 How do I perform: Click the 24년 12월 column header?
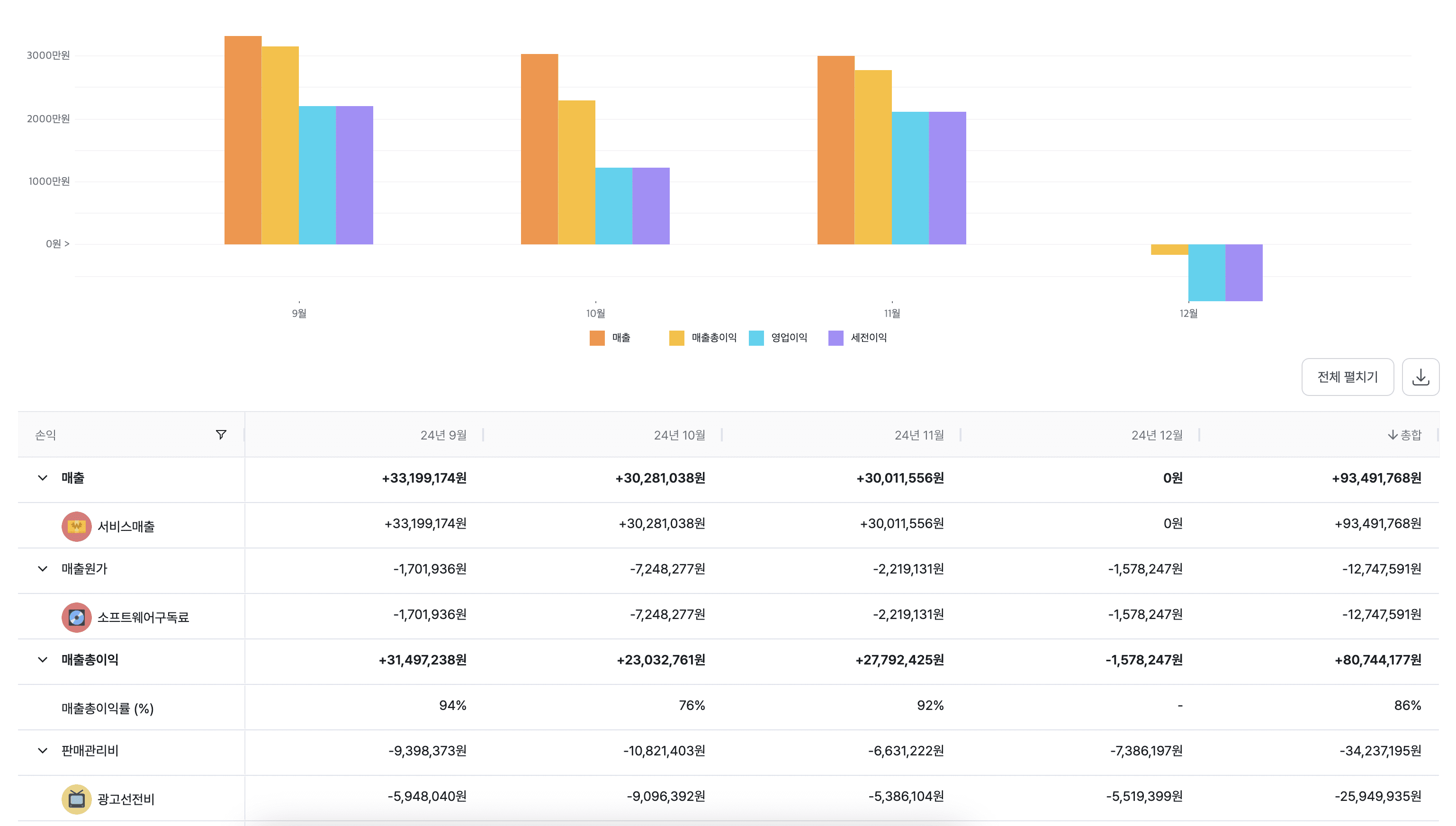point(1157,435)
